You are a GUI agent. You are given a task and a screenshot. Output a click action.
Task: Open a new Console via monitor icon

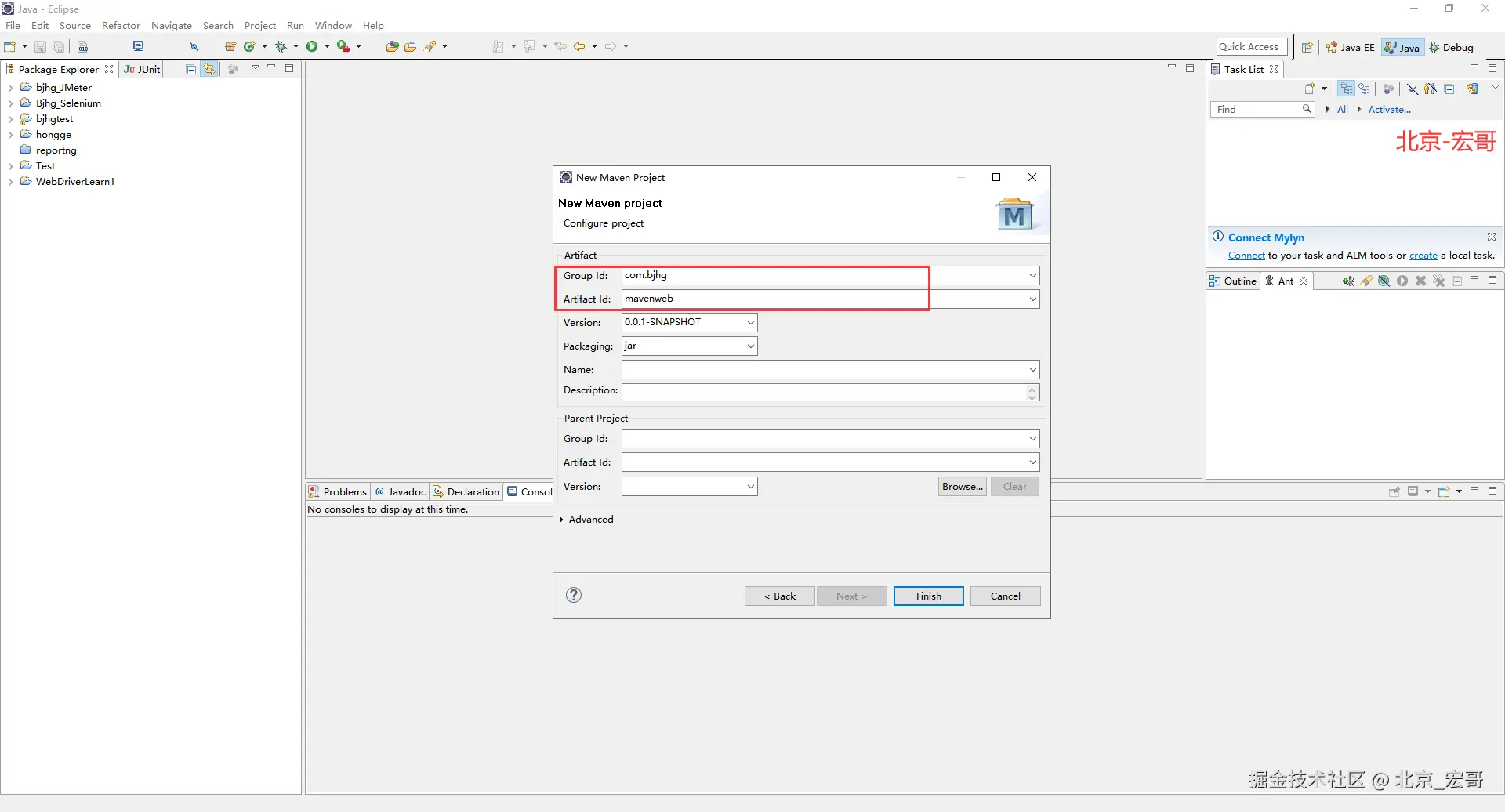point(139,46)
